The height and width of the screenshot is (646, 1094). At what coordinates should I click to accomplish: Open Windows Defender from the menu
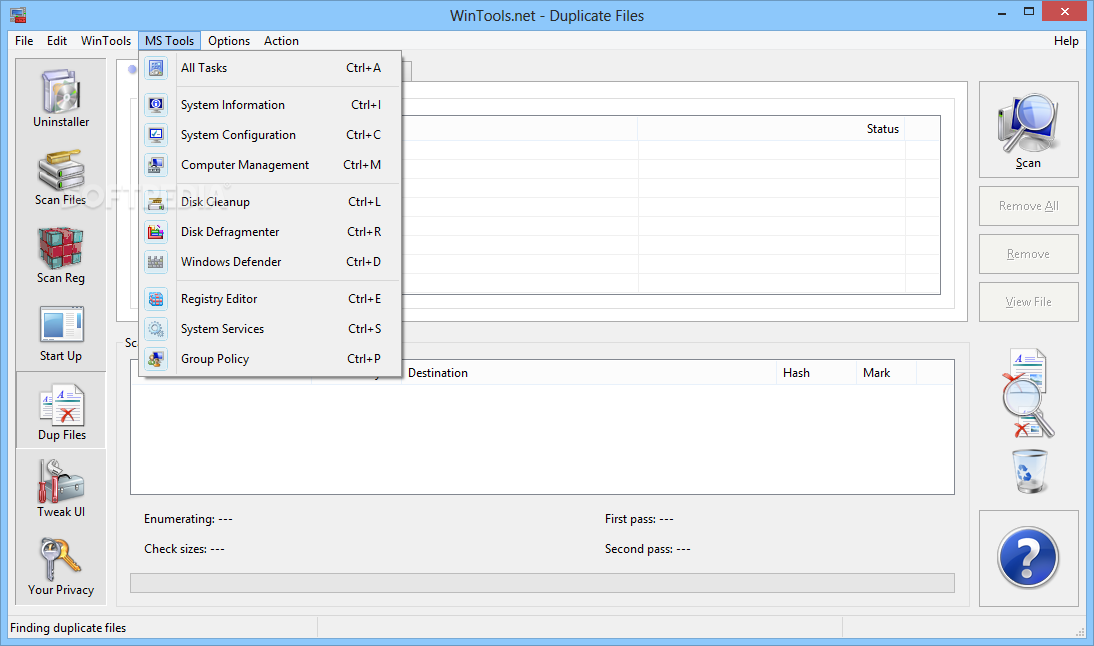[x=271, y=262]
